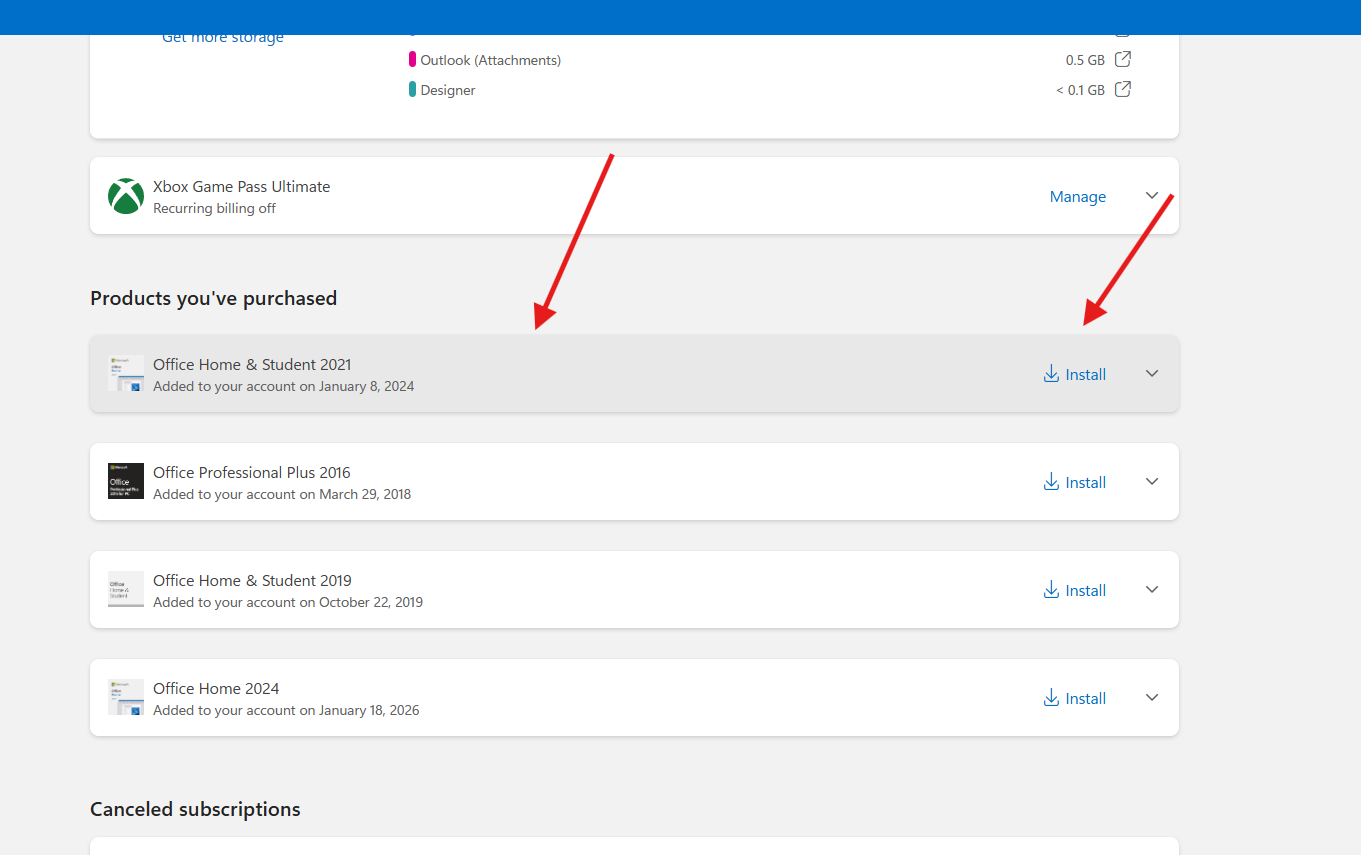Click the Recurring billing off status text
The width and height of the screenshot is (1361, 855).
(214, 209)
